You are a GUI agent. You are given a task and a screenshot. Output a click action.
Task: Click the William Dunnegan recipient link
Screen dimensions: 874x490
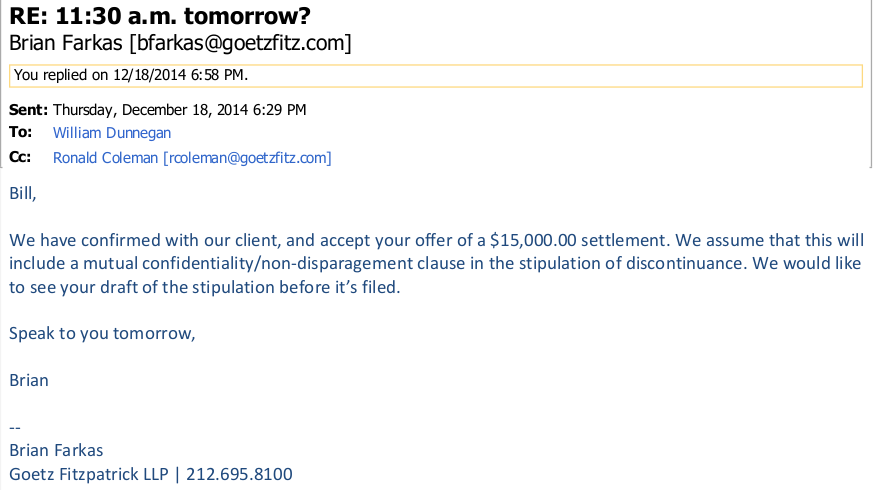coord(112,133)
